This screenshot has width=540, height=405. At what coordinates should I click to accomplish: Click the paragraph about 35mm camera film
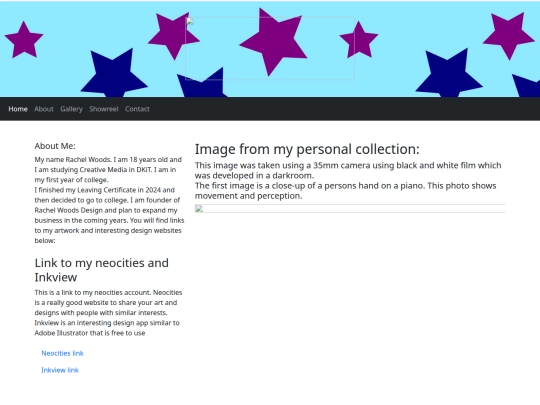tap(348, 180)
